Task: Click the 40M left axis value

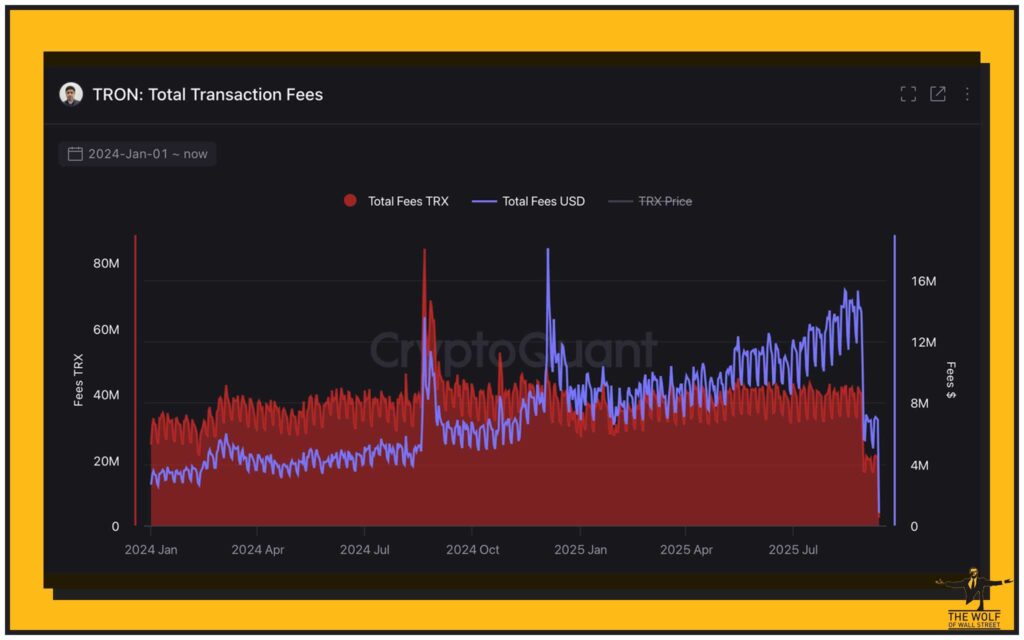Action: 106,395
